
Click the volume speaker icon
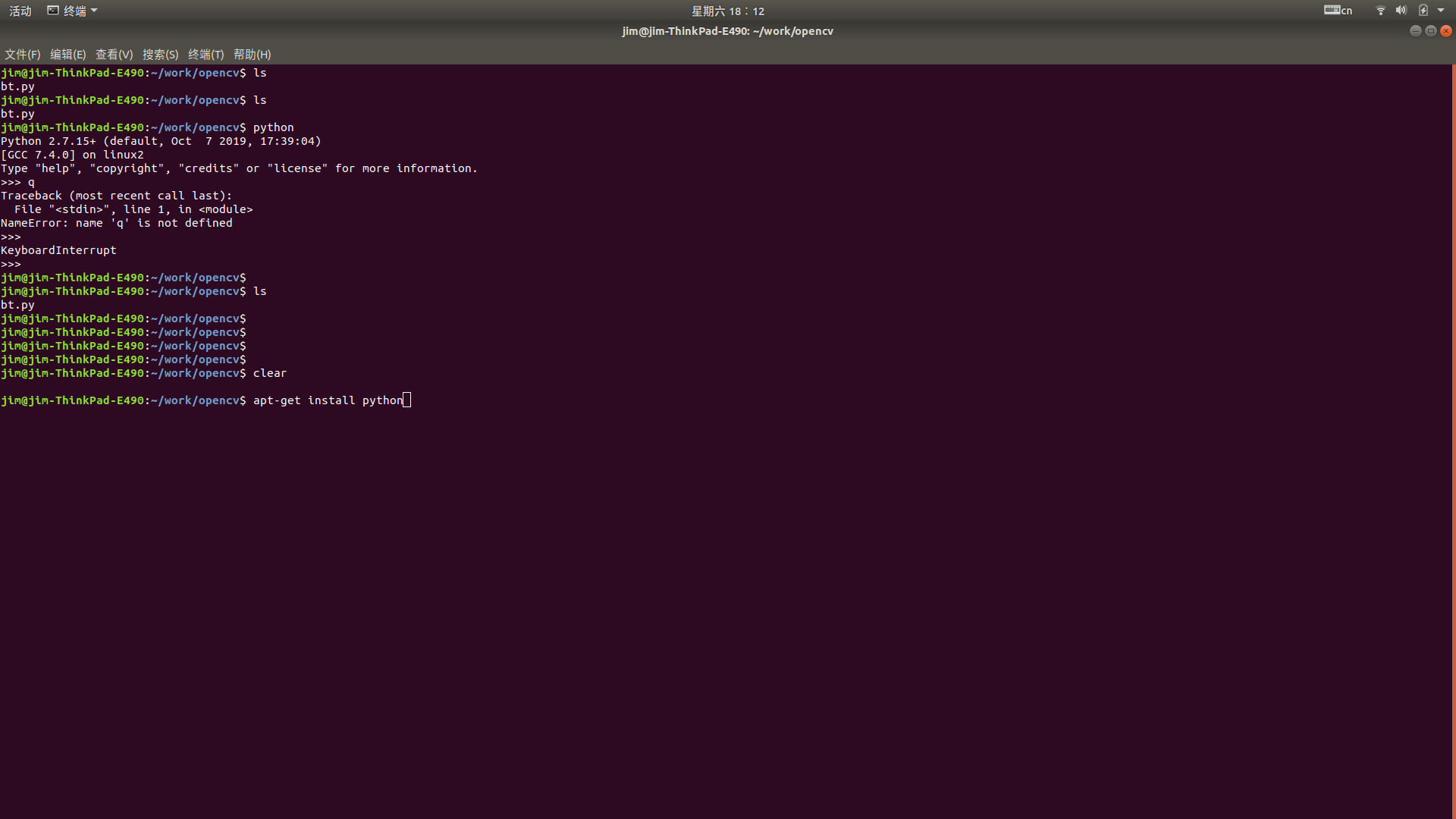(1401, 11)
